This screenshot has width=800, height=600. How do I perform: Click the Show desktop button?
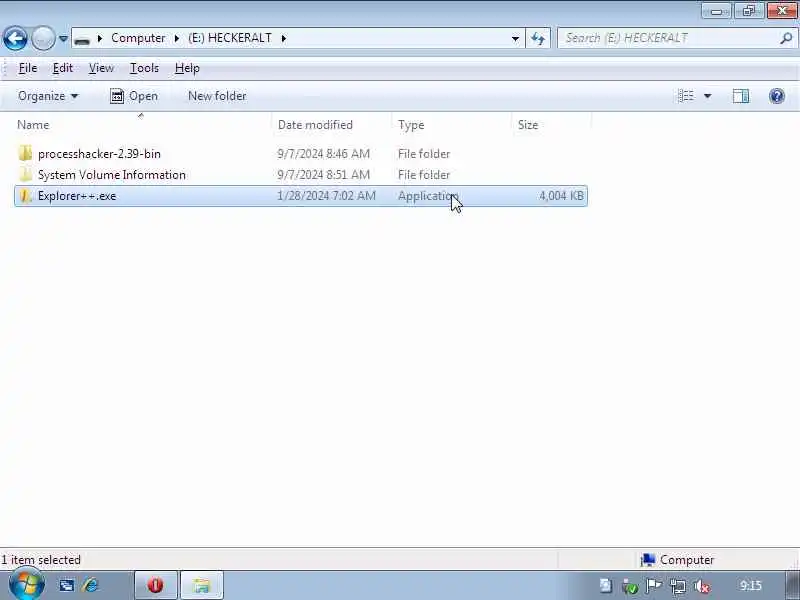pyautogui.click(x=792, y=585)
